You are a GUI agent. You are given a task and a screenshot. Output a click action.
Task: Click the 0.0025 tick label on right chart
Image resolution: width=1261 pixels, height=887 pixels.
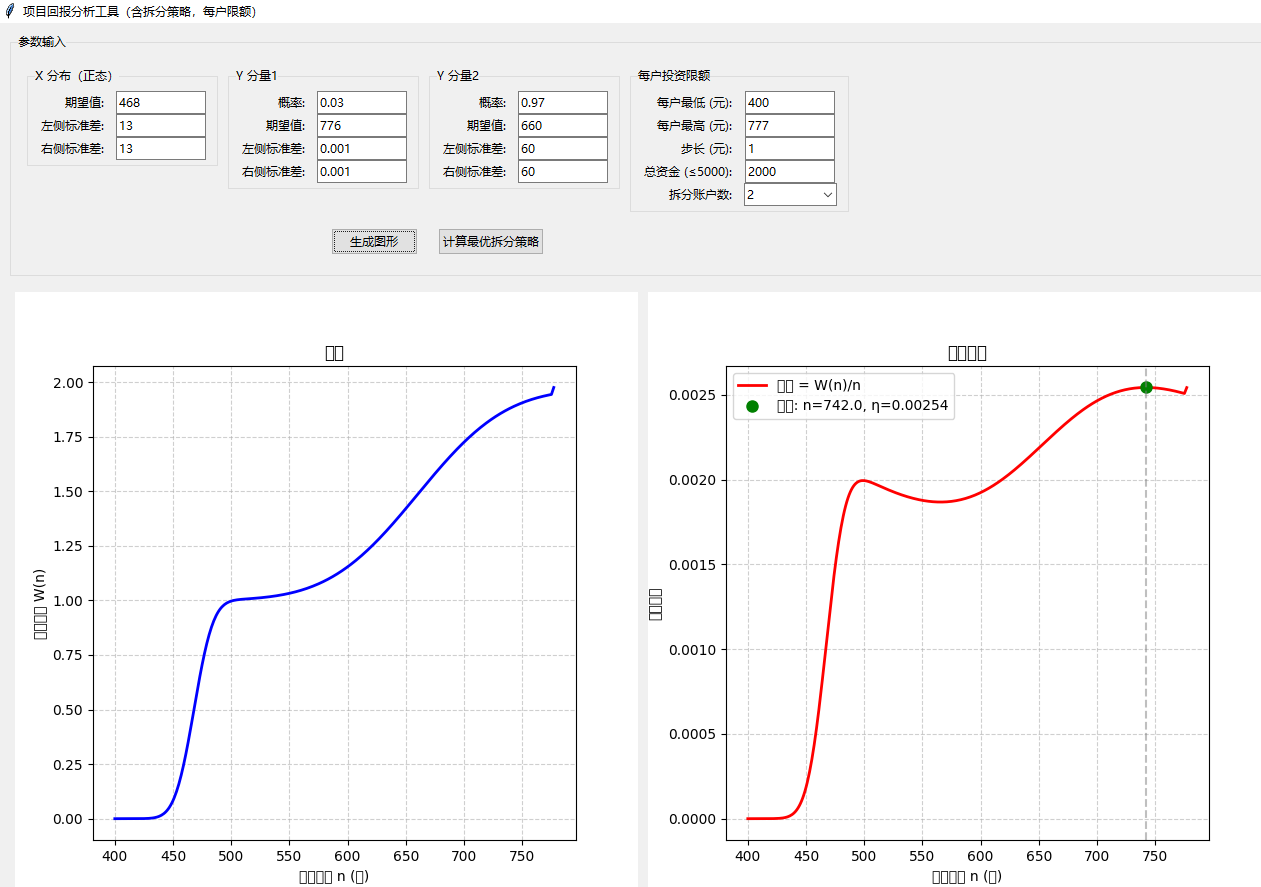pos(693,395)
